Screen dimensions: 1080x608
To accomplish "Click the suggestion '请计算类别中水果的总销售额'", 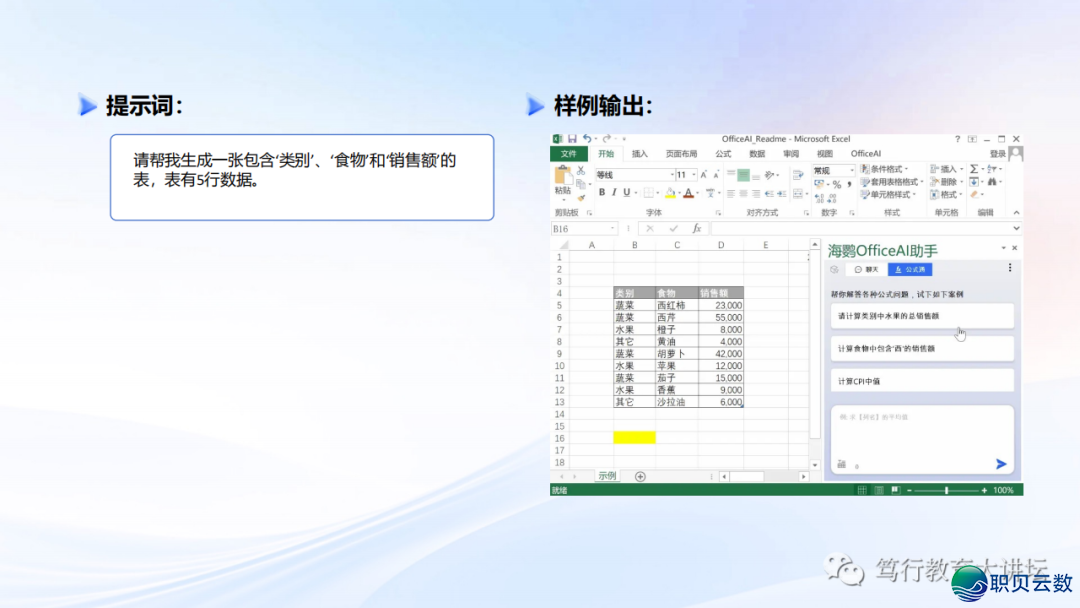I will [920, 316].
